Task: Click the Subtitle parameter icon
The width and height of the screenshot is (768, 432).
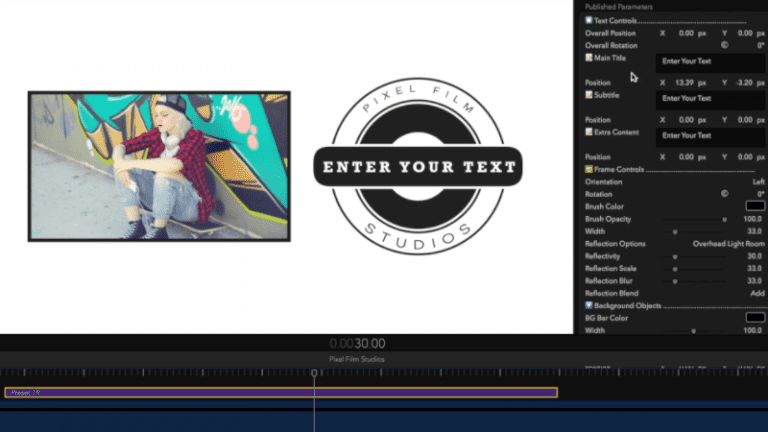Action: point(589,95)
